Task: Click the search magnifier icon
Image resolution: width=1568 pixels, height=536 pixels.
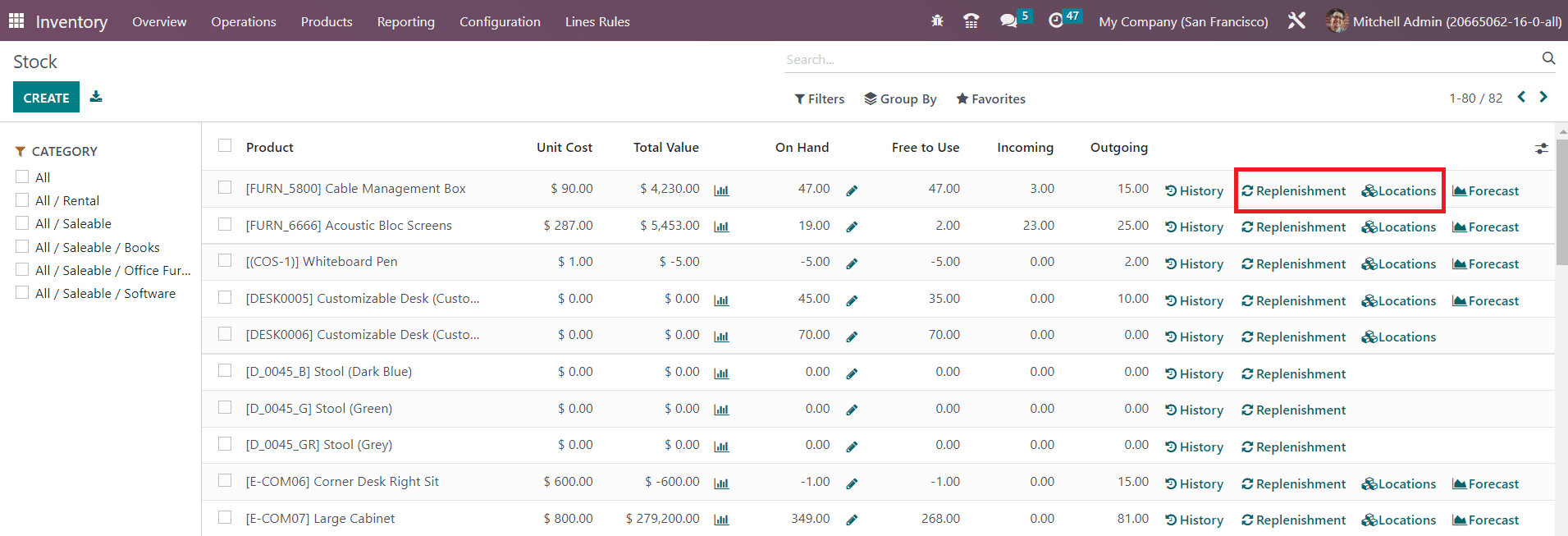Action: point(1548,58)
